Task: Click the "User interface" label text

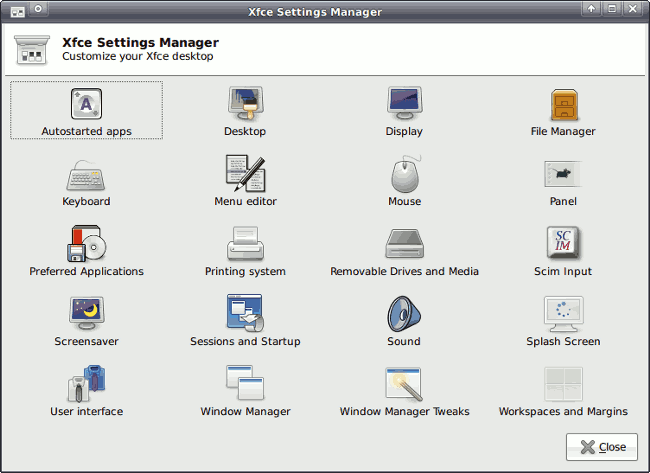Action: click(x=86, y=412)
